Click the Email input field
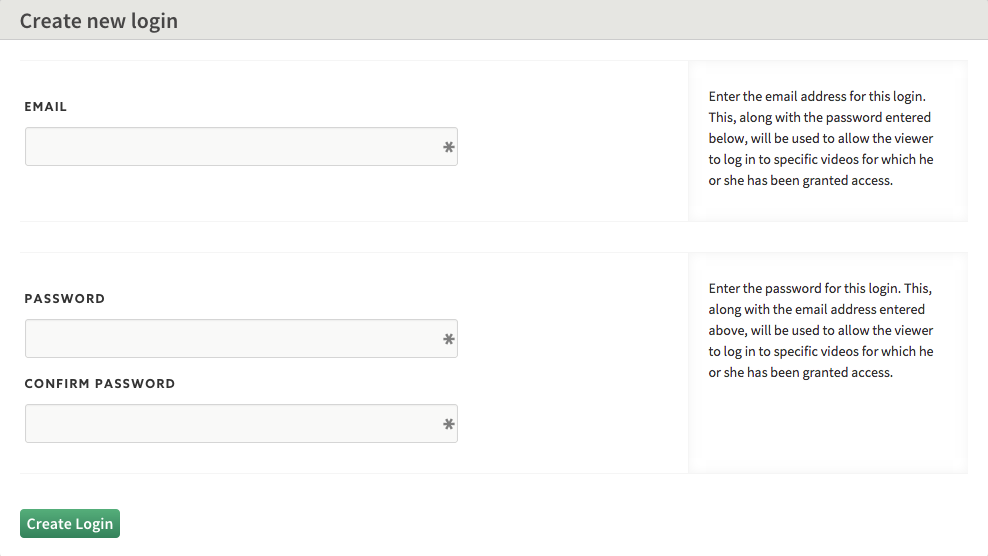 coord(241,147)
